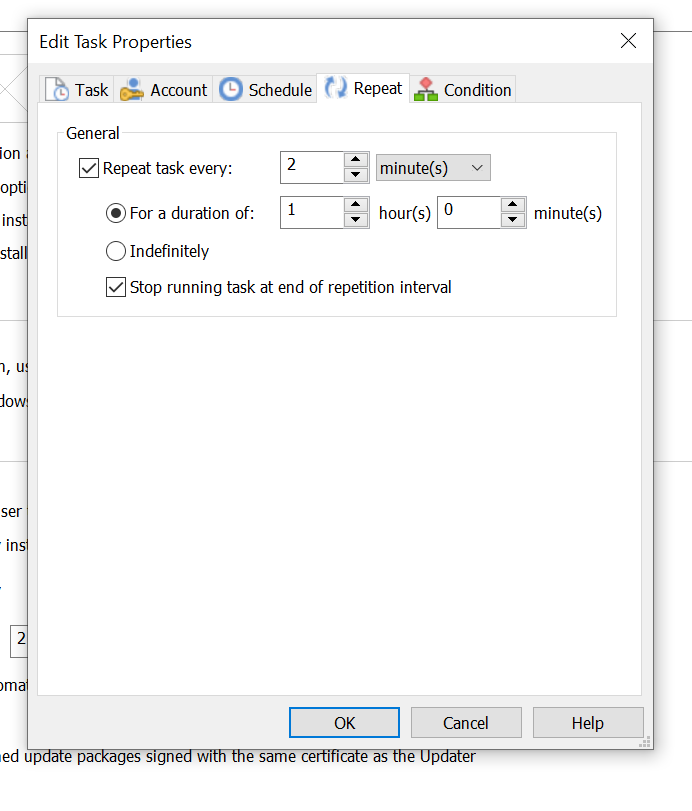Increase duration hours with up arrow
The image size is (692, 811).
(x=356, y=205)
